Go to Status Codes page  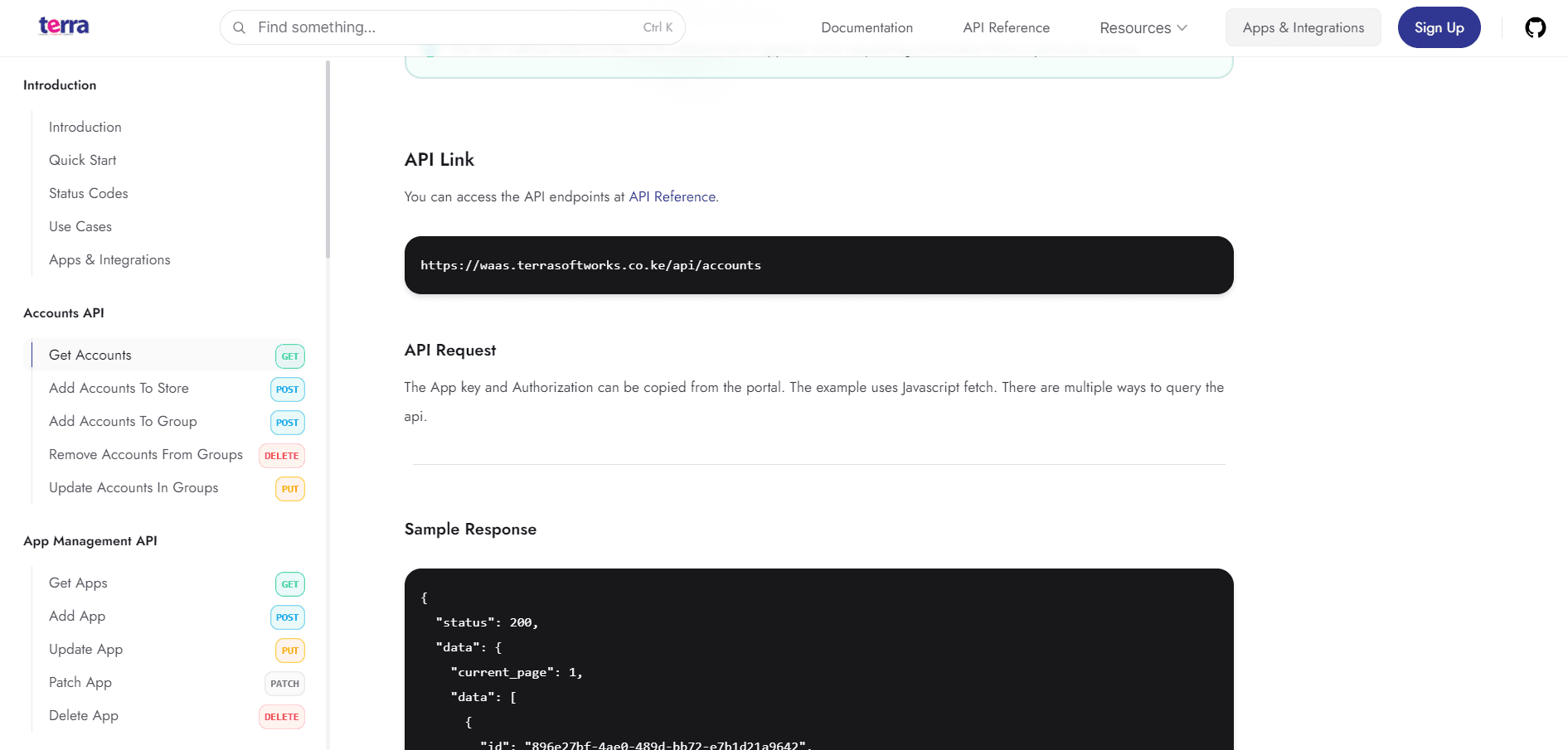tap(88, 193)
